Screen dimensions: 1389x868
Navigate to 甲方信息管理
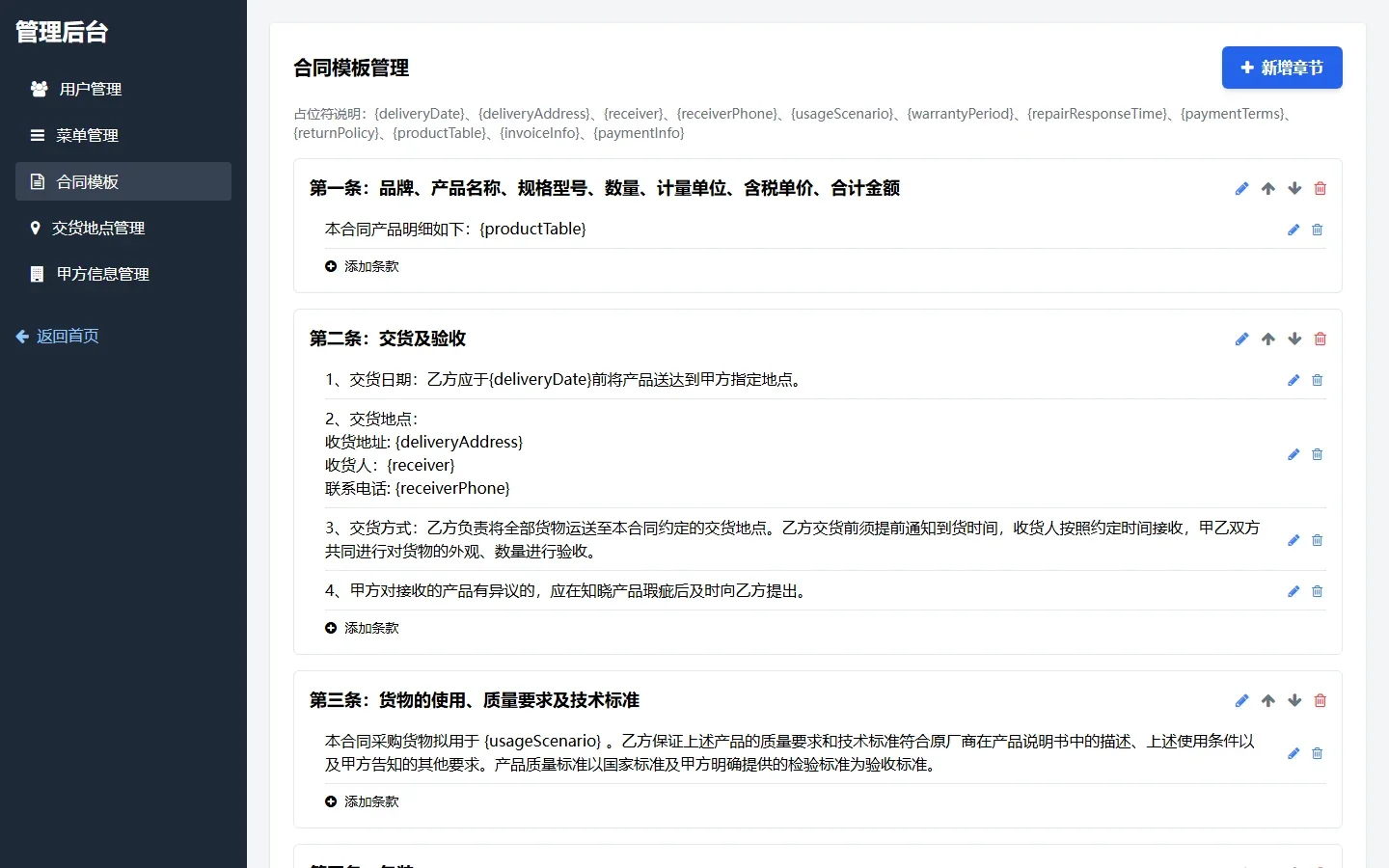pyautogui.click(x=123, y=274)
